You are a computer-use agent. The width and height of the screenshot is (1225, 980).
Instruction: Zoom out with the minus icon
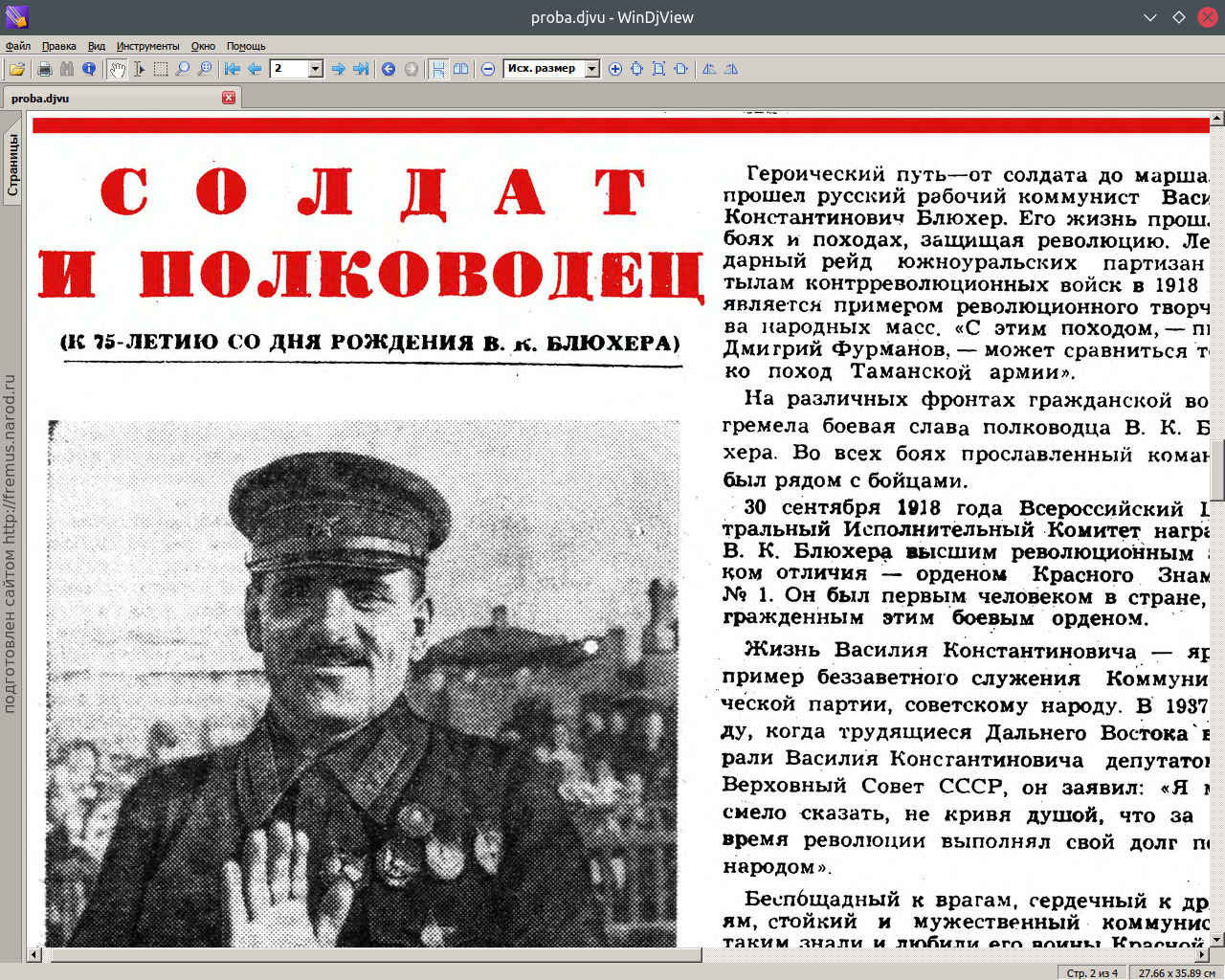(488, 69)
